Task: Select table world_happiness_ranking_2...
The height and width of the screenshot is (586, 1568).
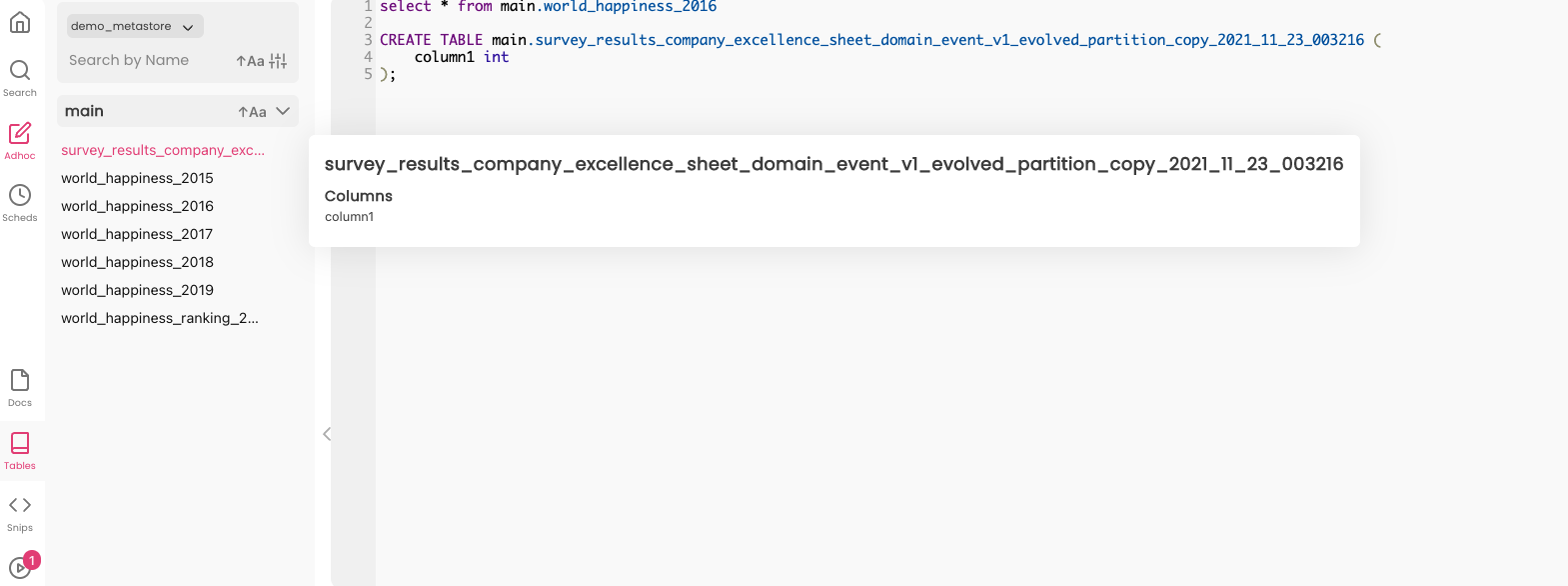Action: (160, 318)
